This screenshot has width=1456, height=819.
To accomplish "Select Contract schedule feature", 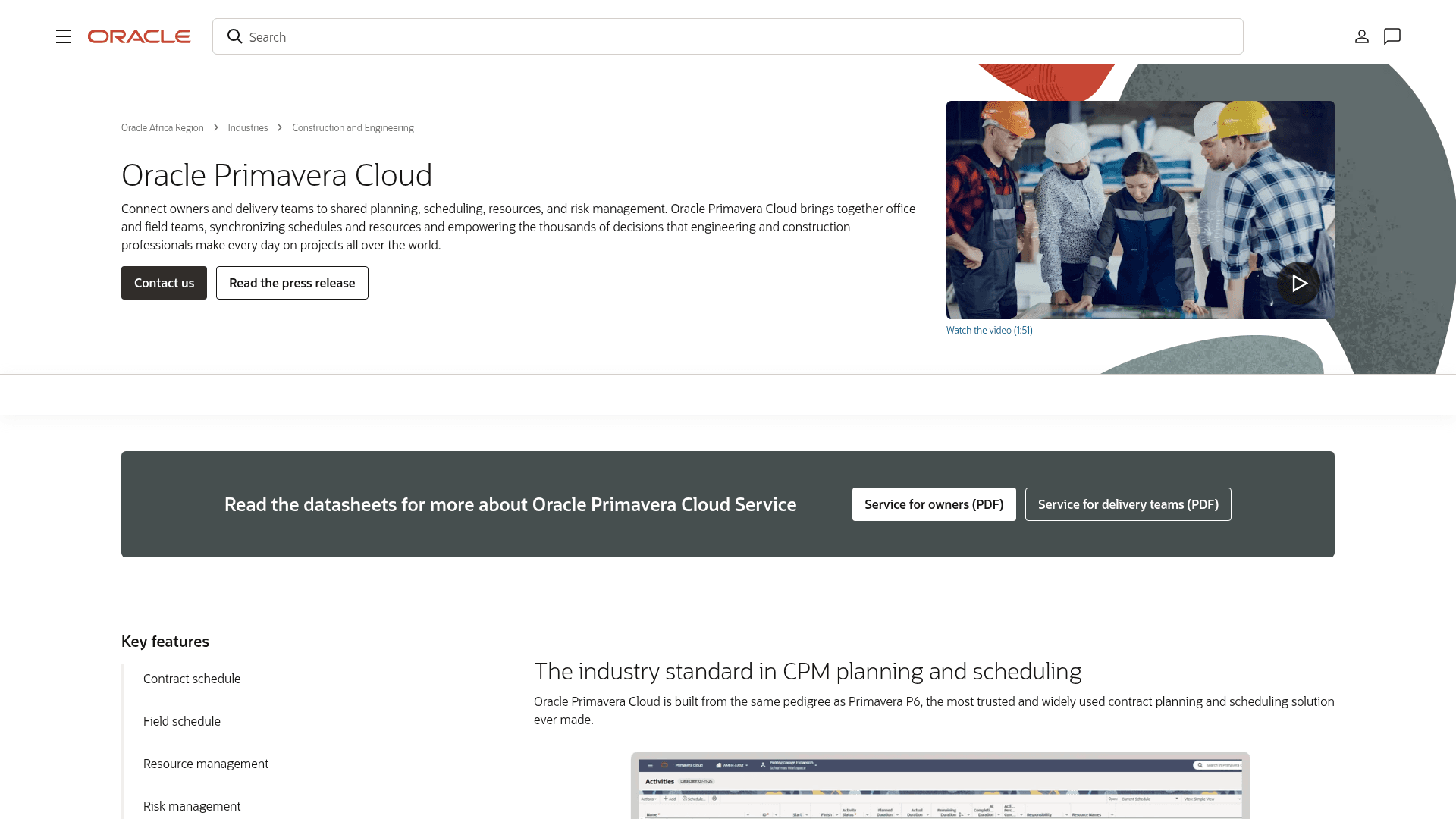I will [192, 679].
